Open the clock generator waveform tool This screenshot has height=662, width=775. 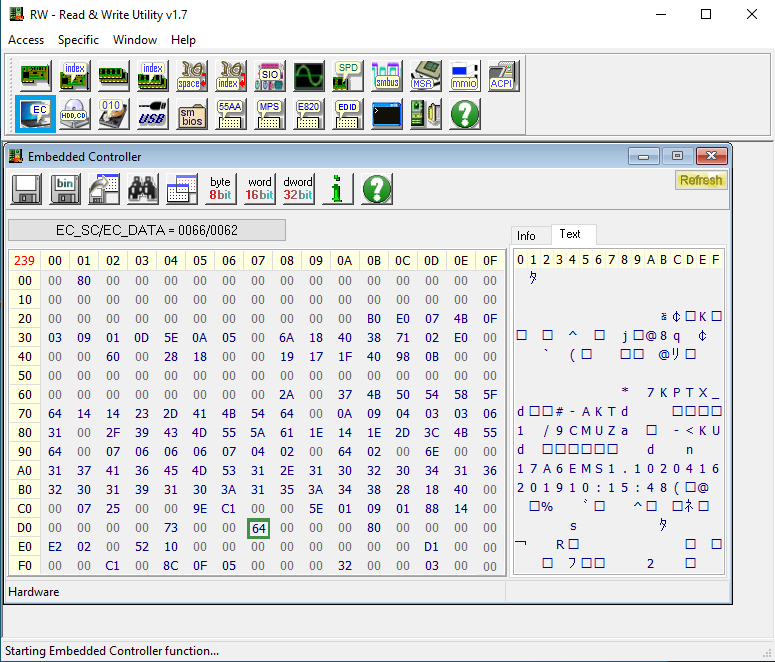point(309,76)
